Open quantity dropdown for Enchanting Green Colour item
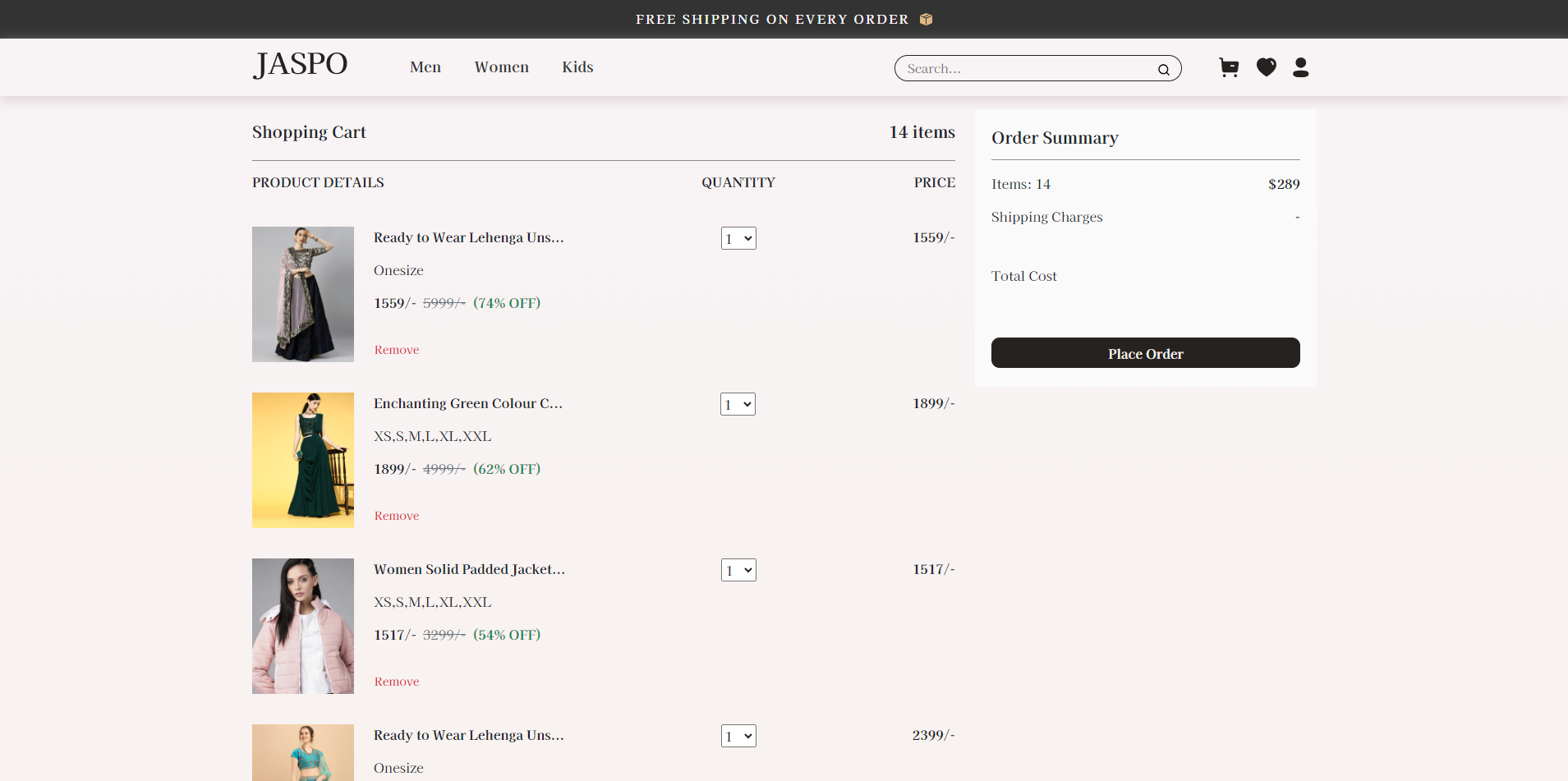Image resolution: width=1568 pixels, height=781 pixels. point(738,404)
